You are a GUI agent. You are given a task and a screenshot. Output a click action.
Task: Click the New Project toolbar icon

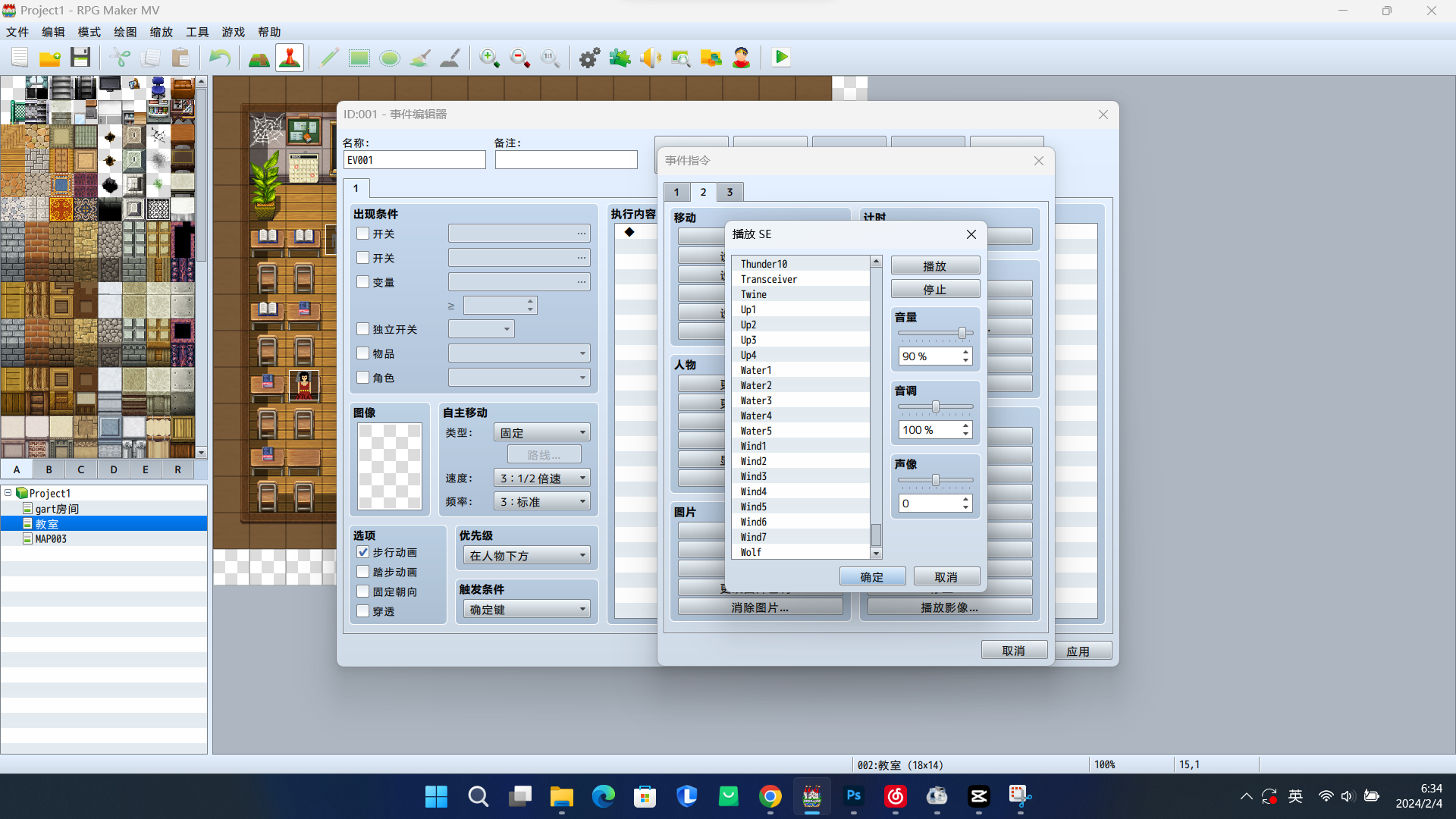tap(20, 58)
